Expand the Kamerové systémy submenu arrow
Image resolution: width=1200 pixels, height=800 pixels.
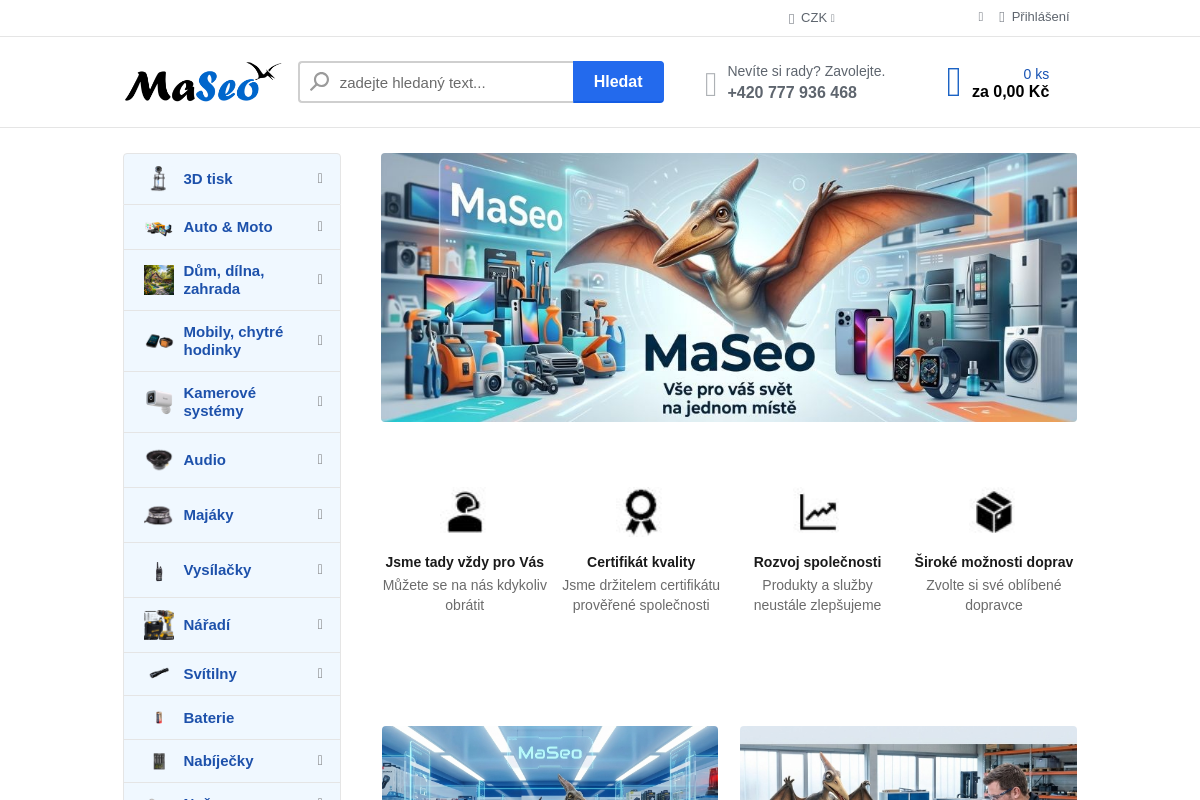tap(320, 401)
